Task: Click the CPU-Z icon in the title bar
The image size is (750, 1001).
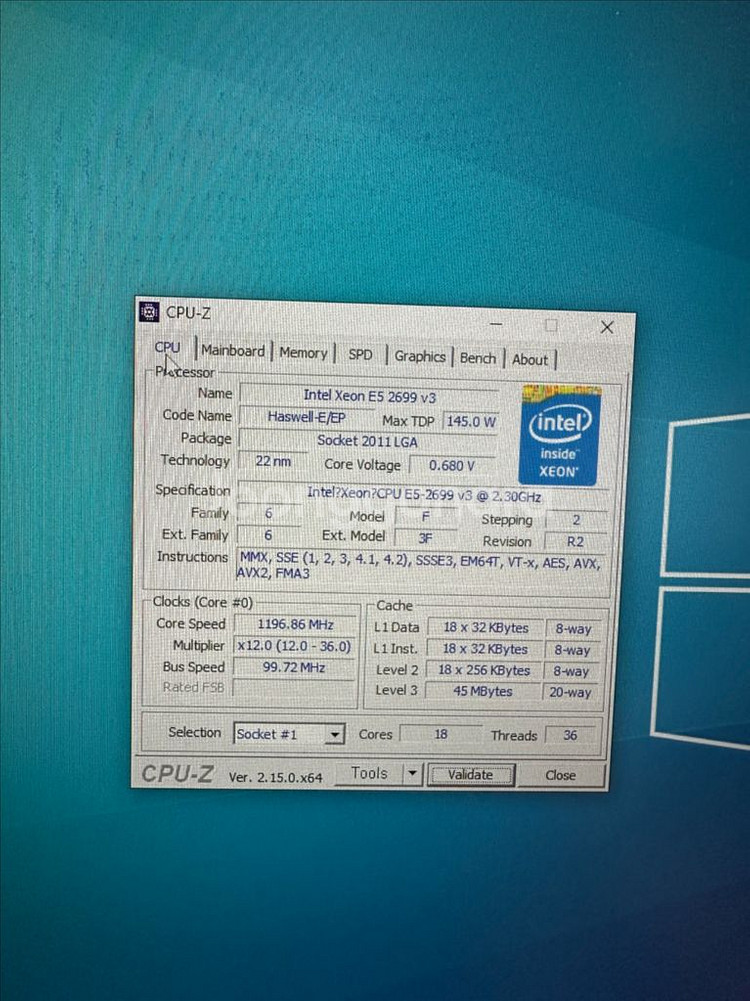Action: (149, 312)
